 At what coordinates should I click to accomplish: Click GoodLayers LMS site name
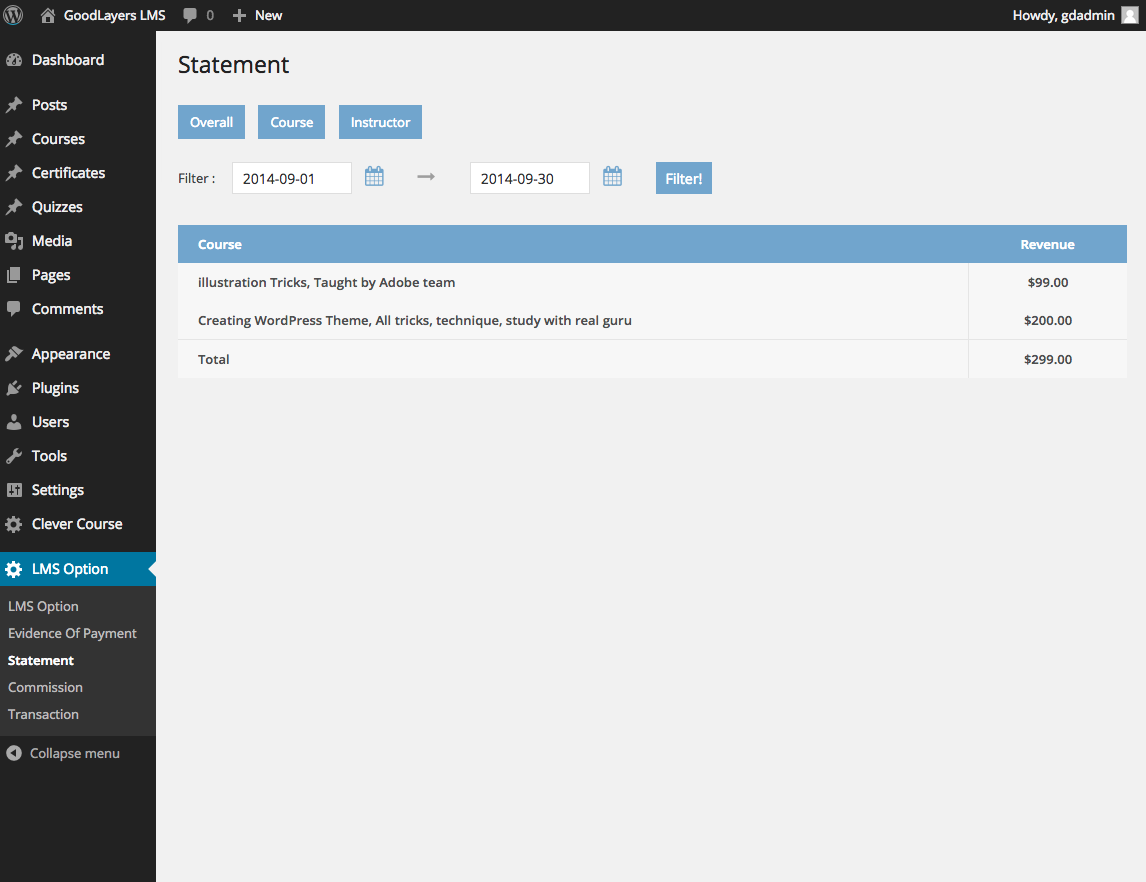point(115,15)
